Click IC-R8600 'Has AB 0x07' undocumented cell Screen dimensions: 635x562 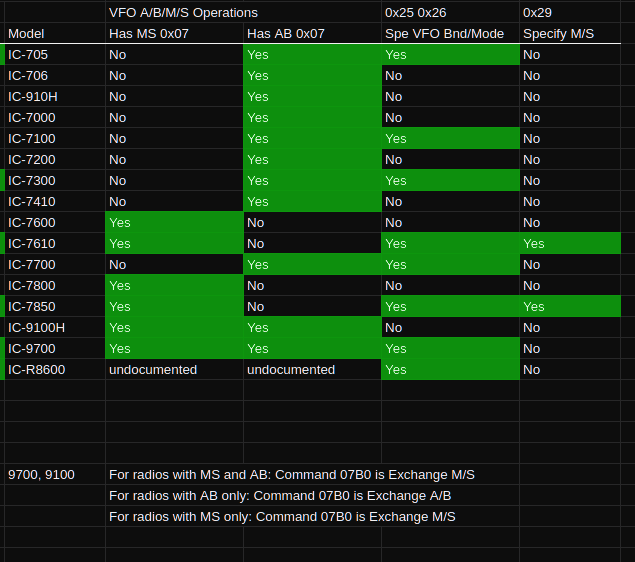312,370
